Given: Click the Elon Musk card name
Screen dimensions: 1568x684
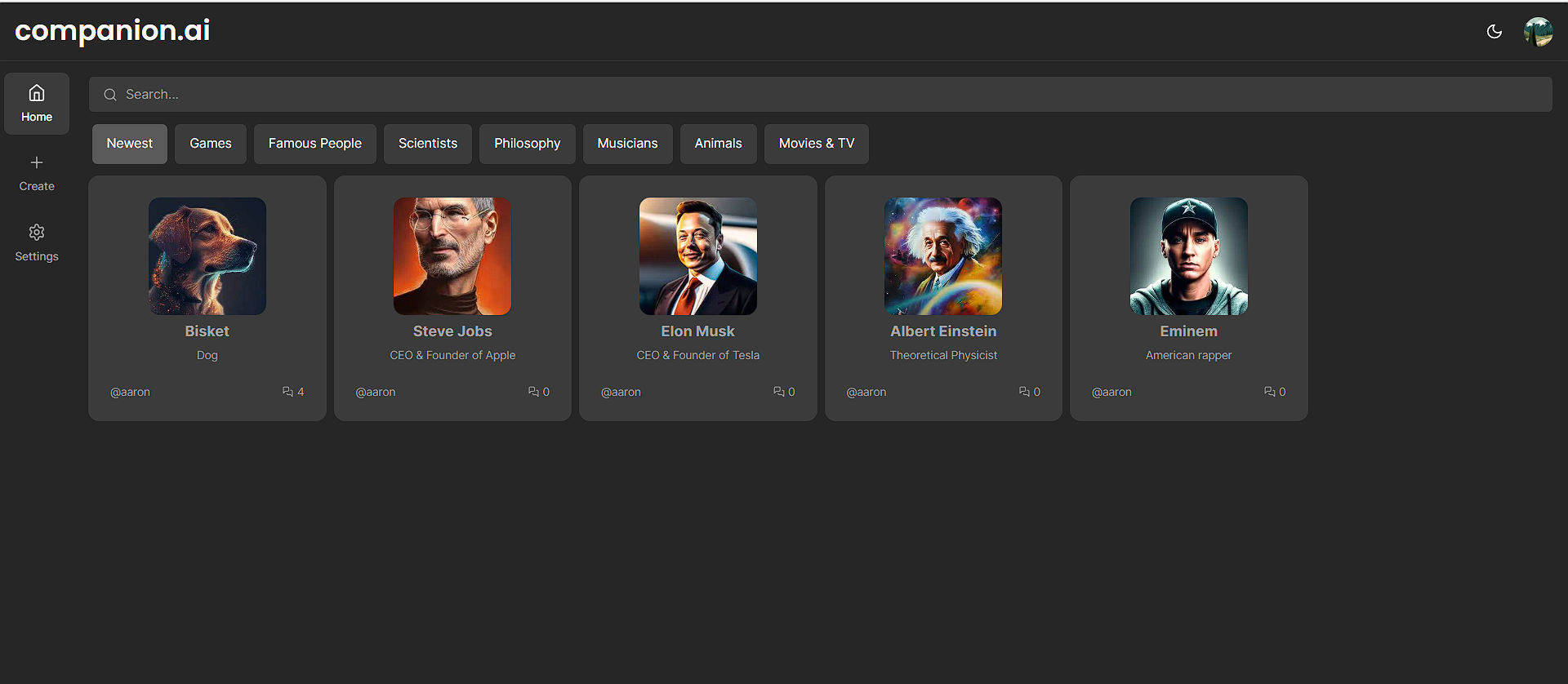Looking at the screenshot, I should coord(697,331).
